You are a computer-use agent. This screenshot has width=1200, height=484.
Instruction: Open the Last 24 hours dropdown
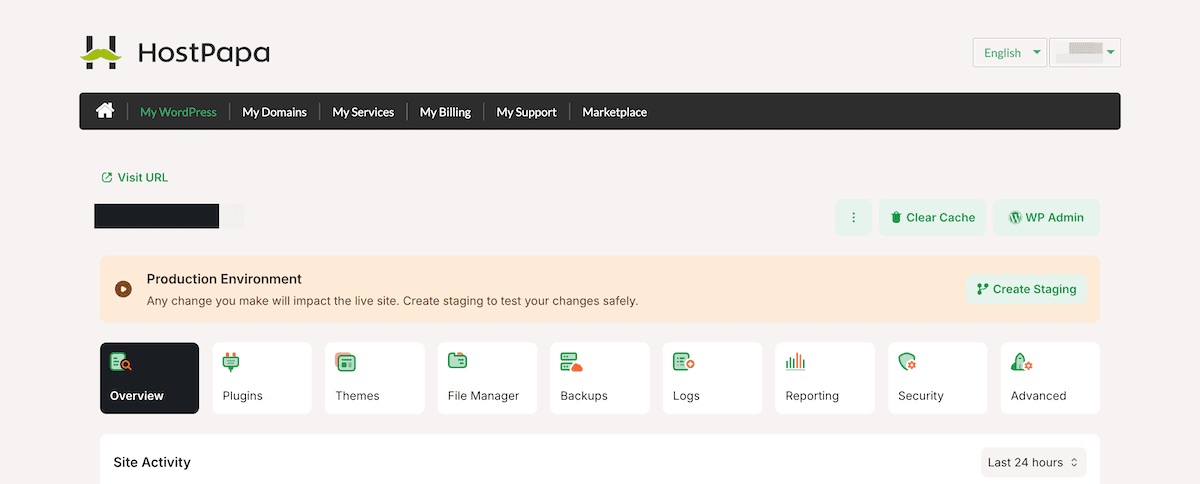point(1033,462)
